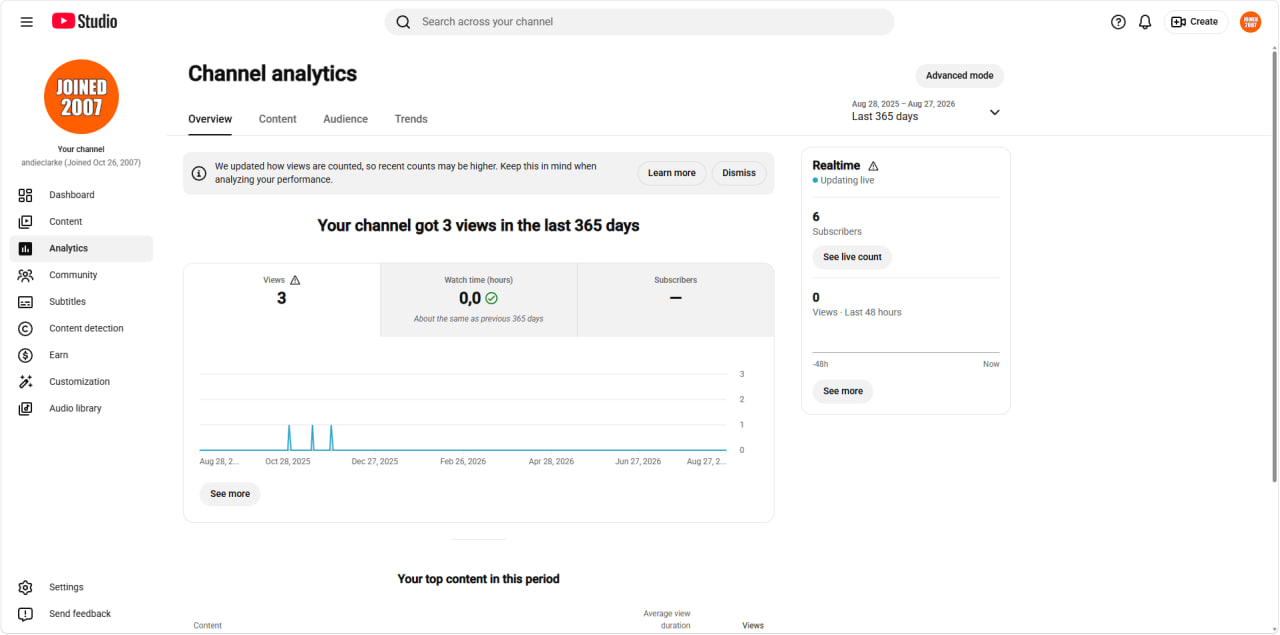Click the Settings label in sidebar
The height and width of the screenshot is (635, 1280).
[67, 588]
